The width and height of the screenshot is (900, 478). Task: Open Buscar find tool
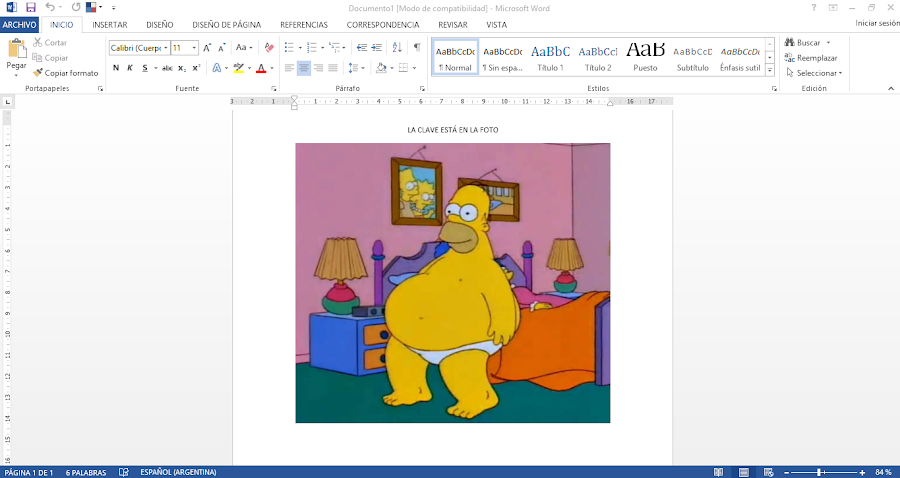807,42
